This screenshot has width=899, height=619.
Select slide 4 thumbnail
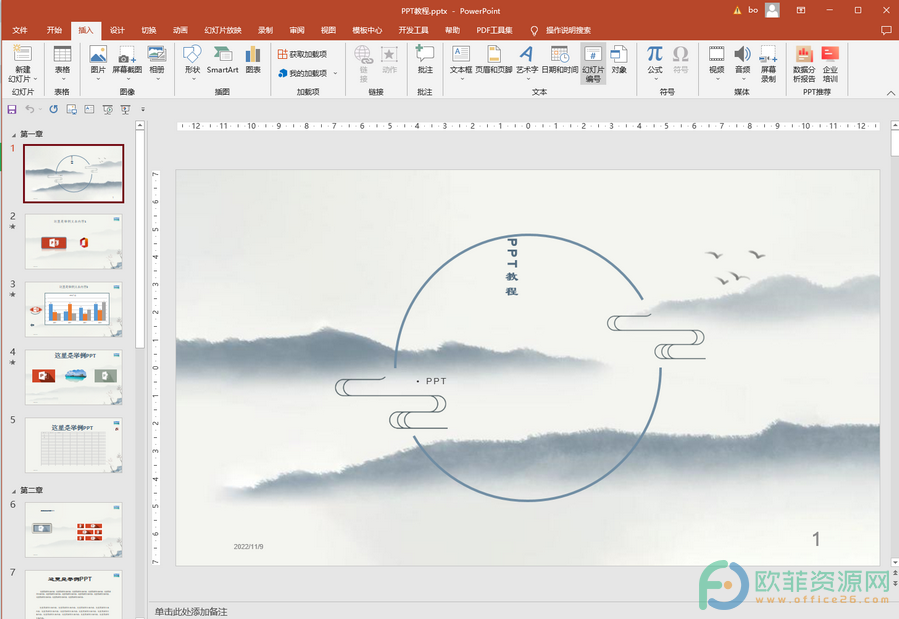coord(73,377)
